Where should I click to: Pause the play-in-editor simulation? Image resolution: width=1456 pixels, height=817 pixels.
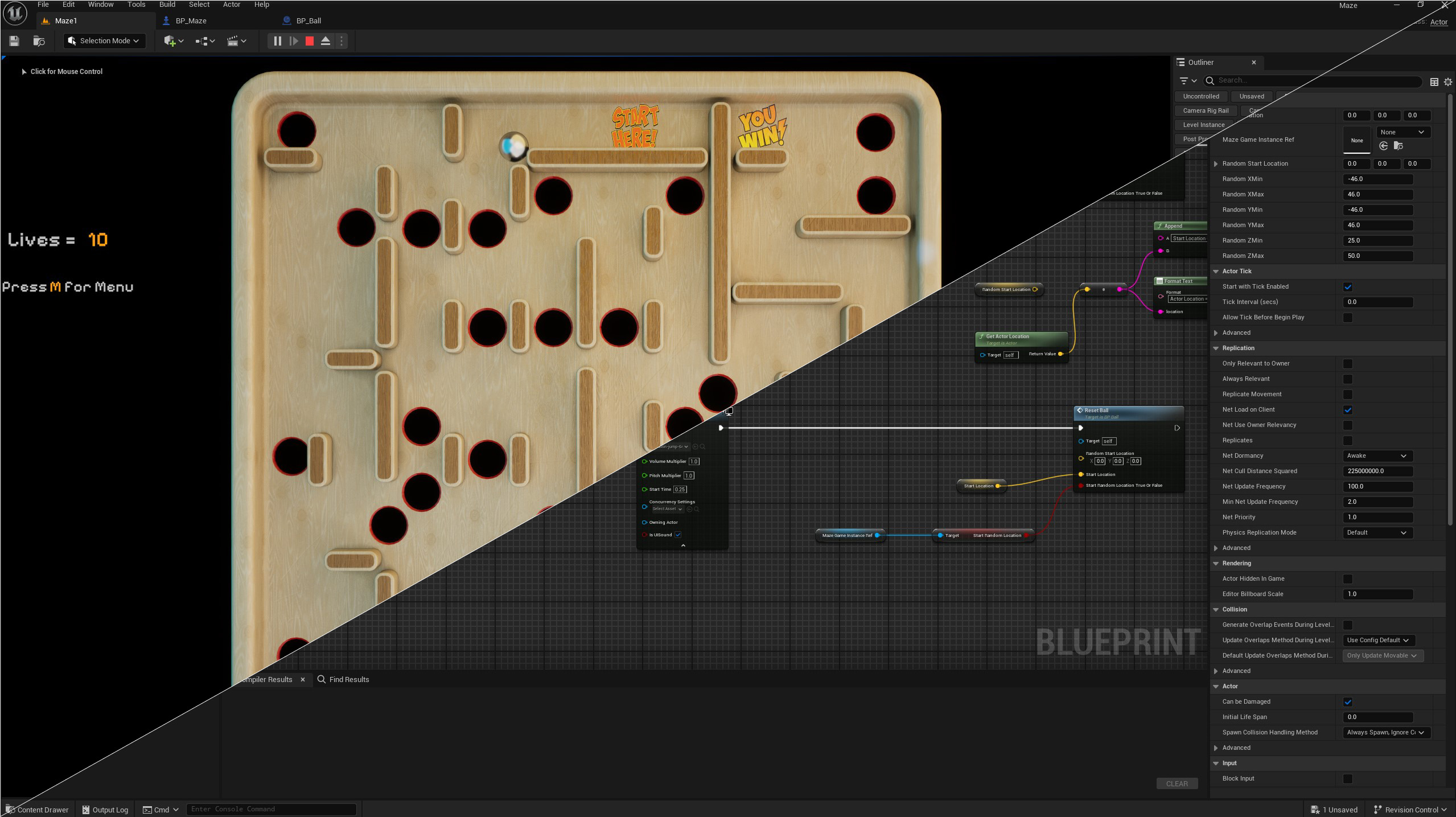[278, 41]
